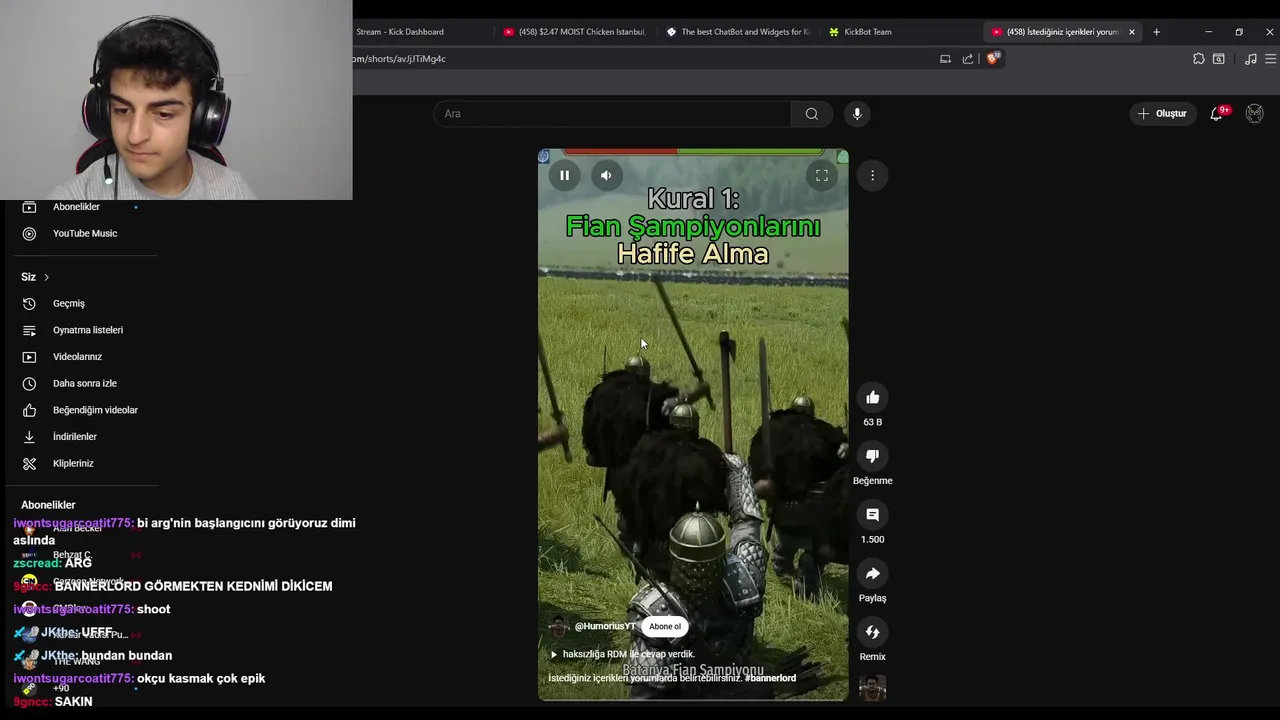Image resolution: width=1280 pixels, height=720 pixels.
Task: Open a new browser tab
Action: 1156,32
